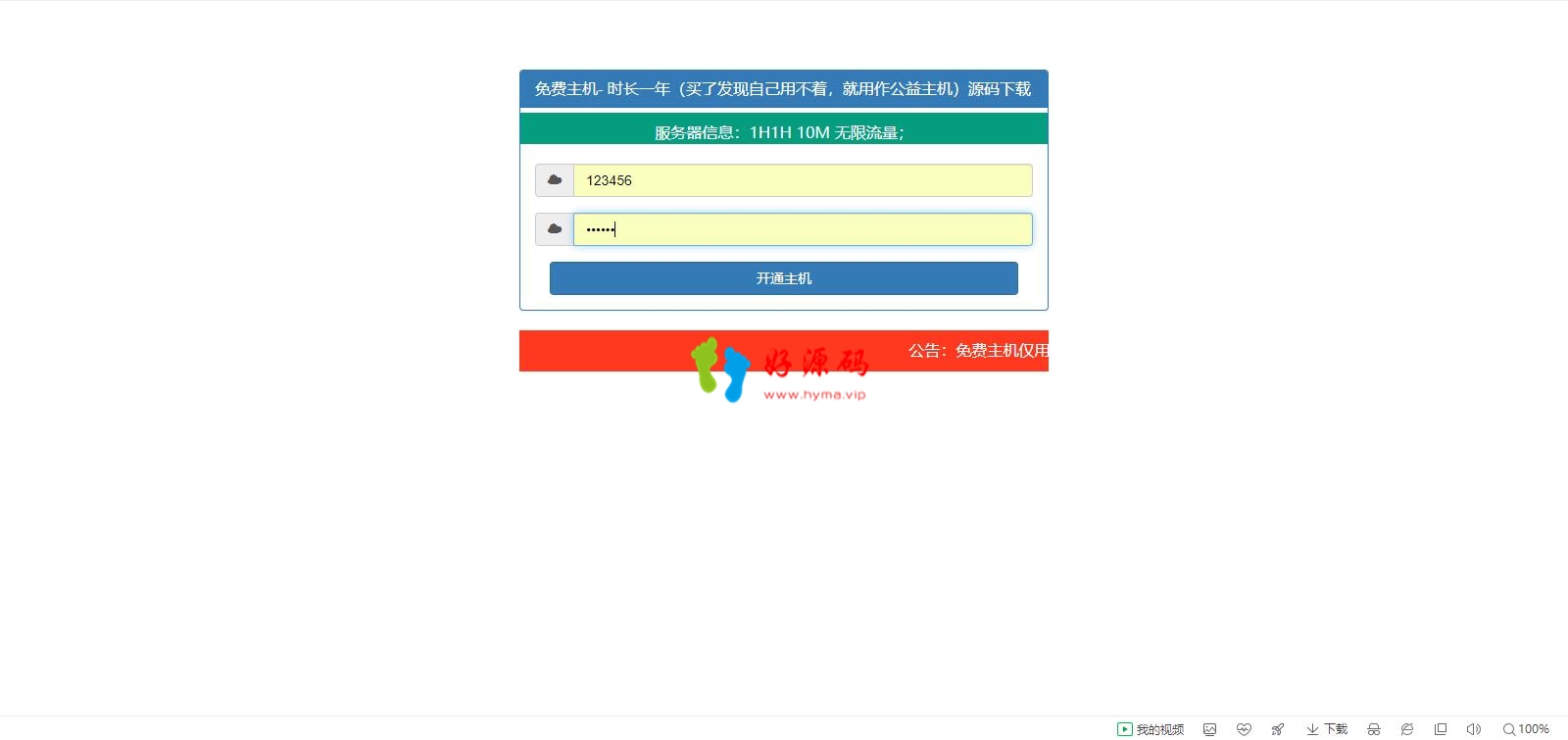Open 下载 downloads in the status bar
Viewport: 1568px width, 740px height.
[x=1327, y=729]
